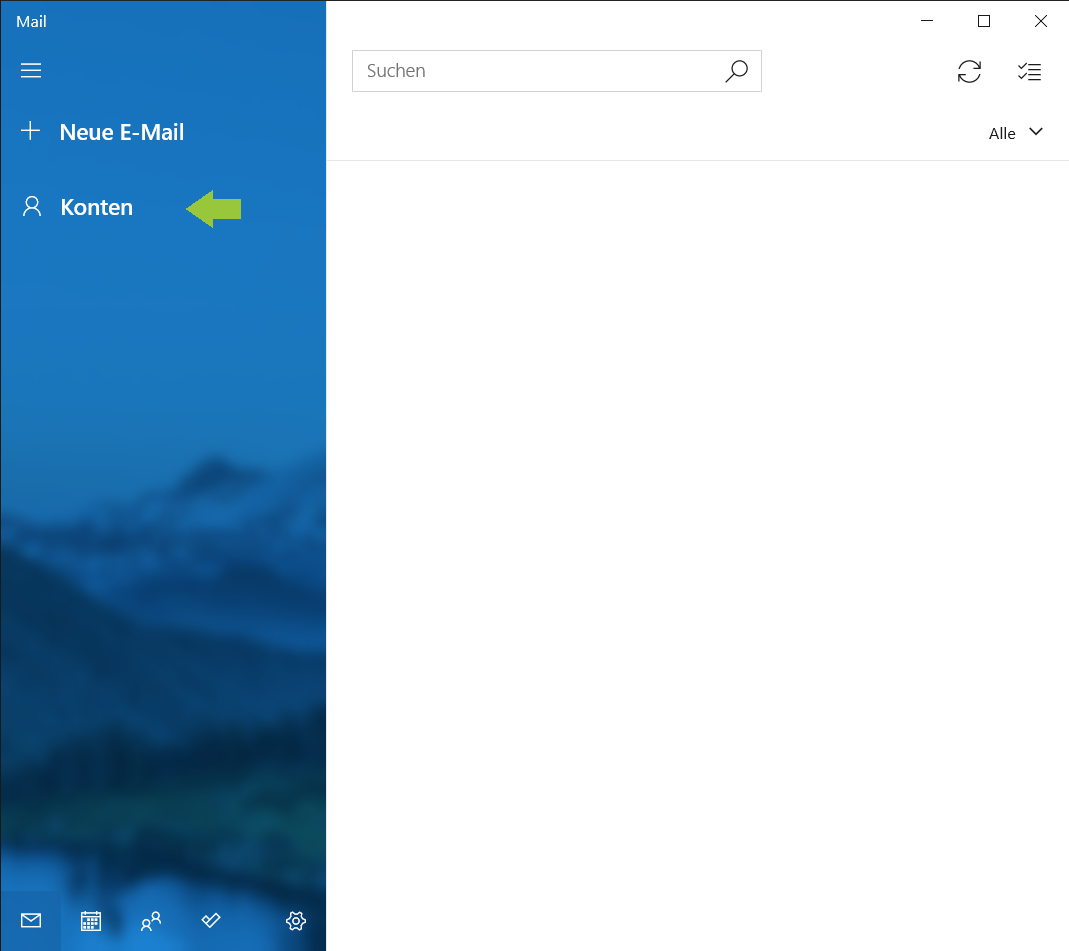This screenshot has width=1069, height=951.
Task: Minimize the Mail window
Action: click(927, 21)
